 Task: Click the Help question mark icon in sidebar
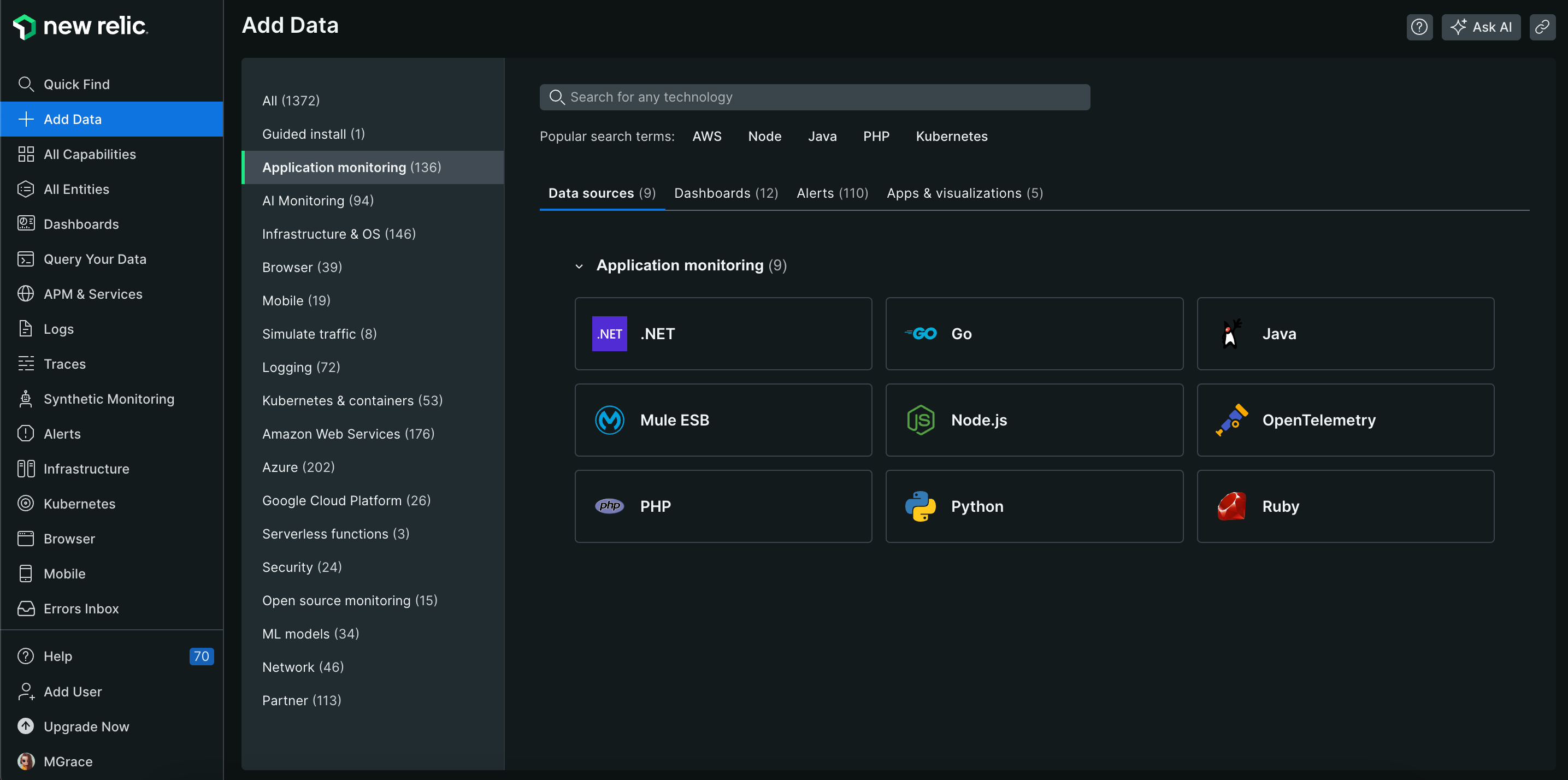pos(26,657)
